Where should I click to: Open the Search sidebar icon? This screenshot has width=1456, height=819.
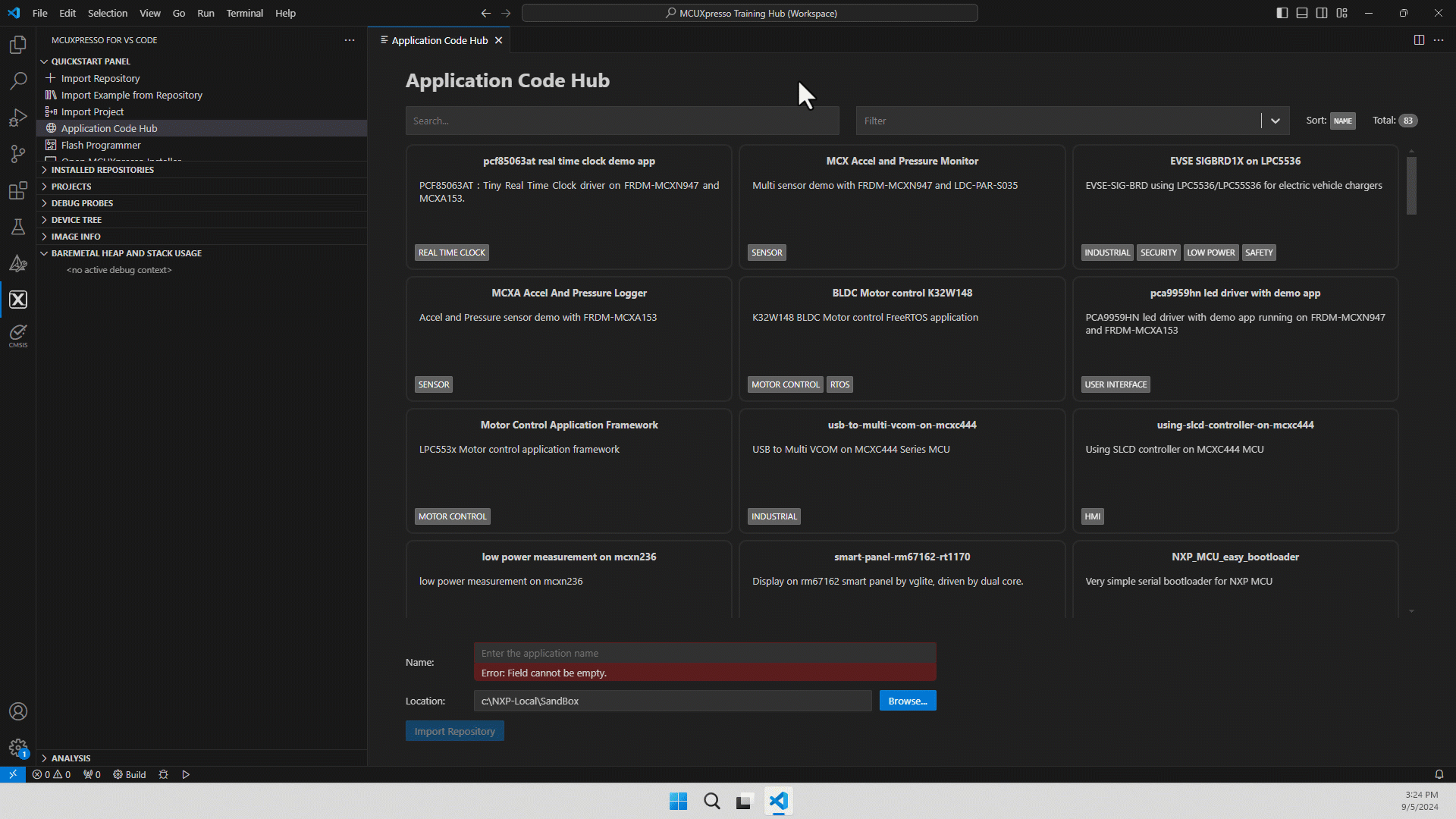[18, 81]
